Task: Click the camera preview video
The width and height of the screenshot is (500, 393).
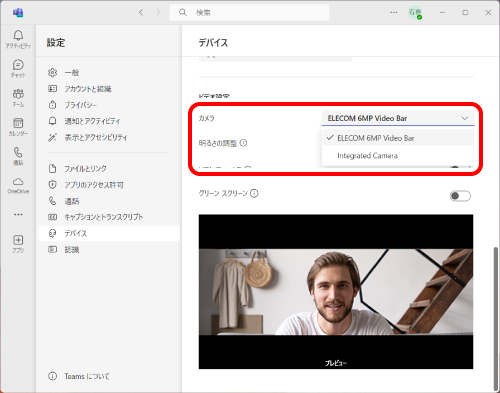Action: click(336, 292)
